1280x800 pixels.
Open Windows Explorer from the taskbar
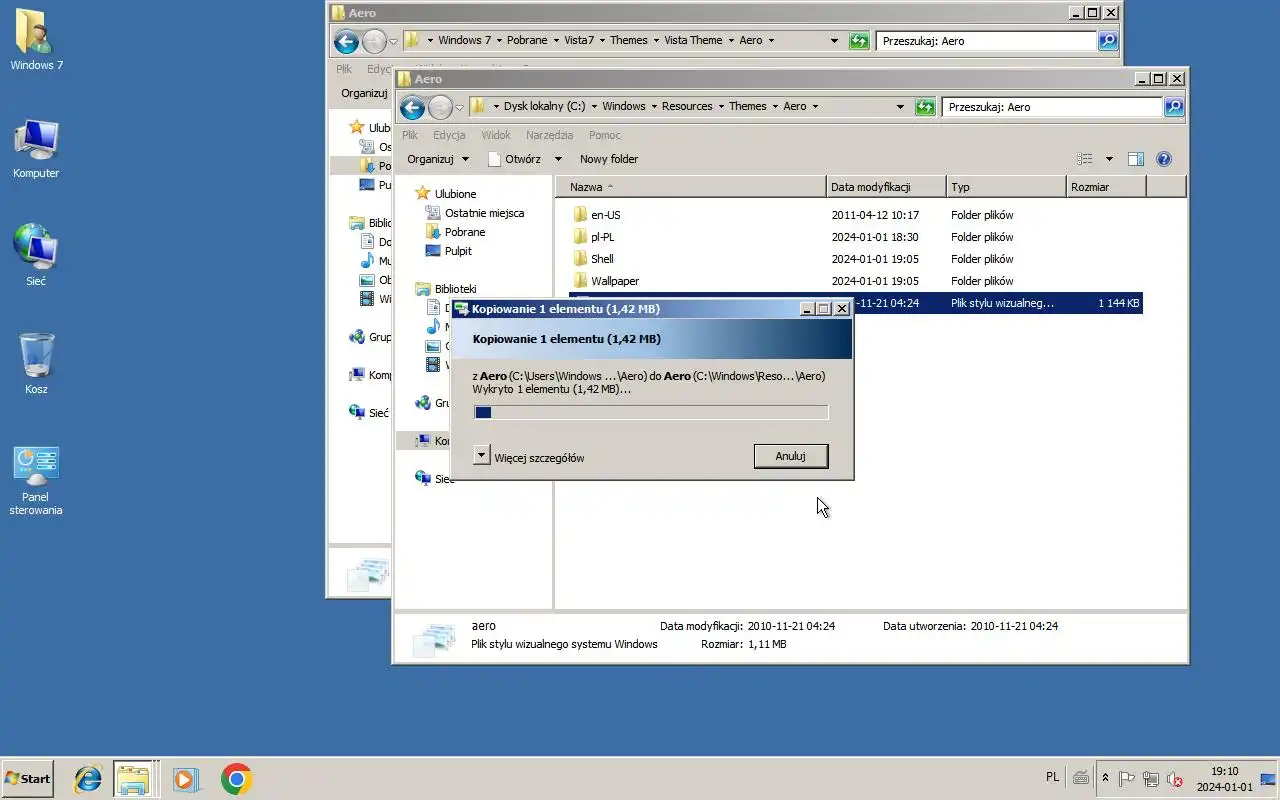pos(133,779)
